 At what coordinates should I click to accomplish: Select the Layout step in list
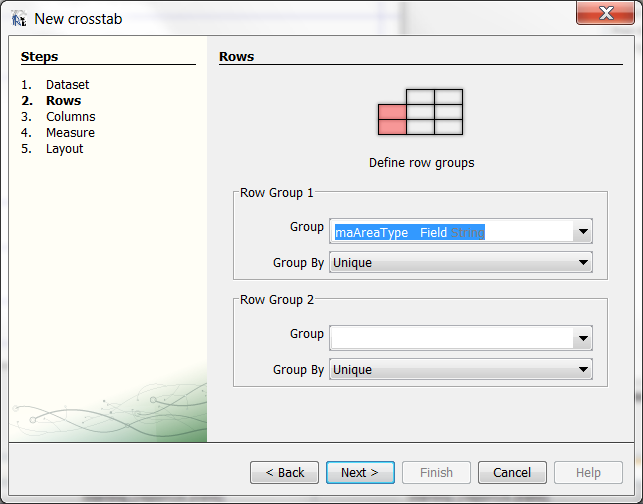64,149
